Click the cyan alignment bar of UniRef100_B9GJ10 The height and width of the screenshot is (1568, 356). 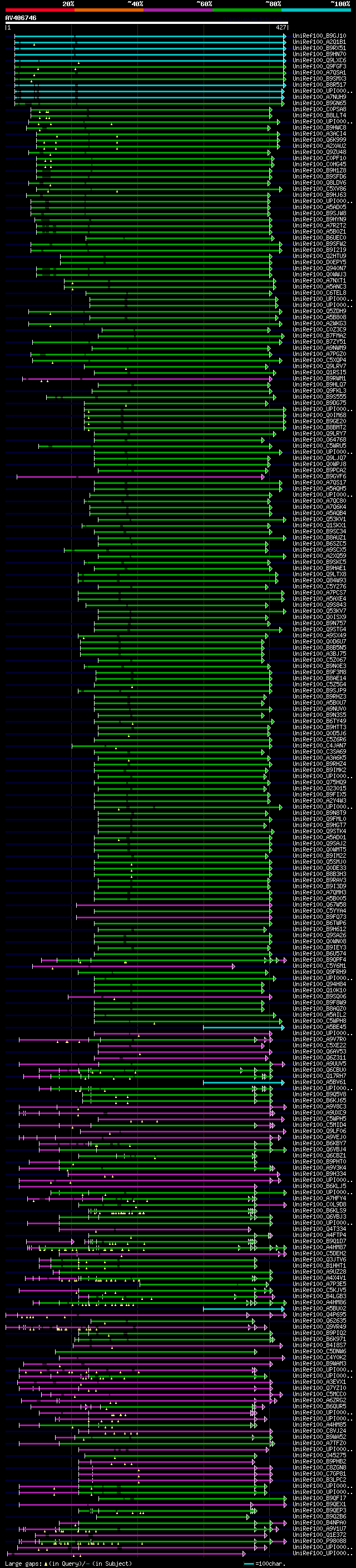pos(150,36)
